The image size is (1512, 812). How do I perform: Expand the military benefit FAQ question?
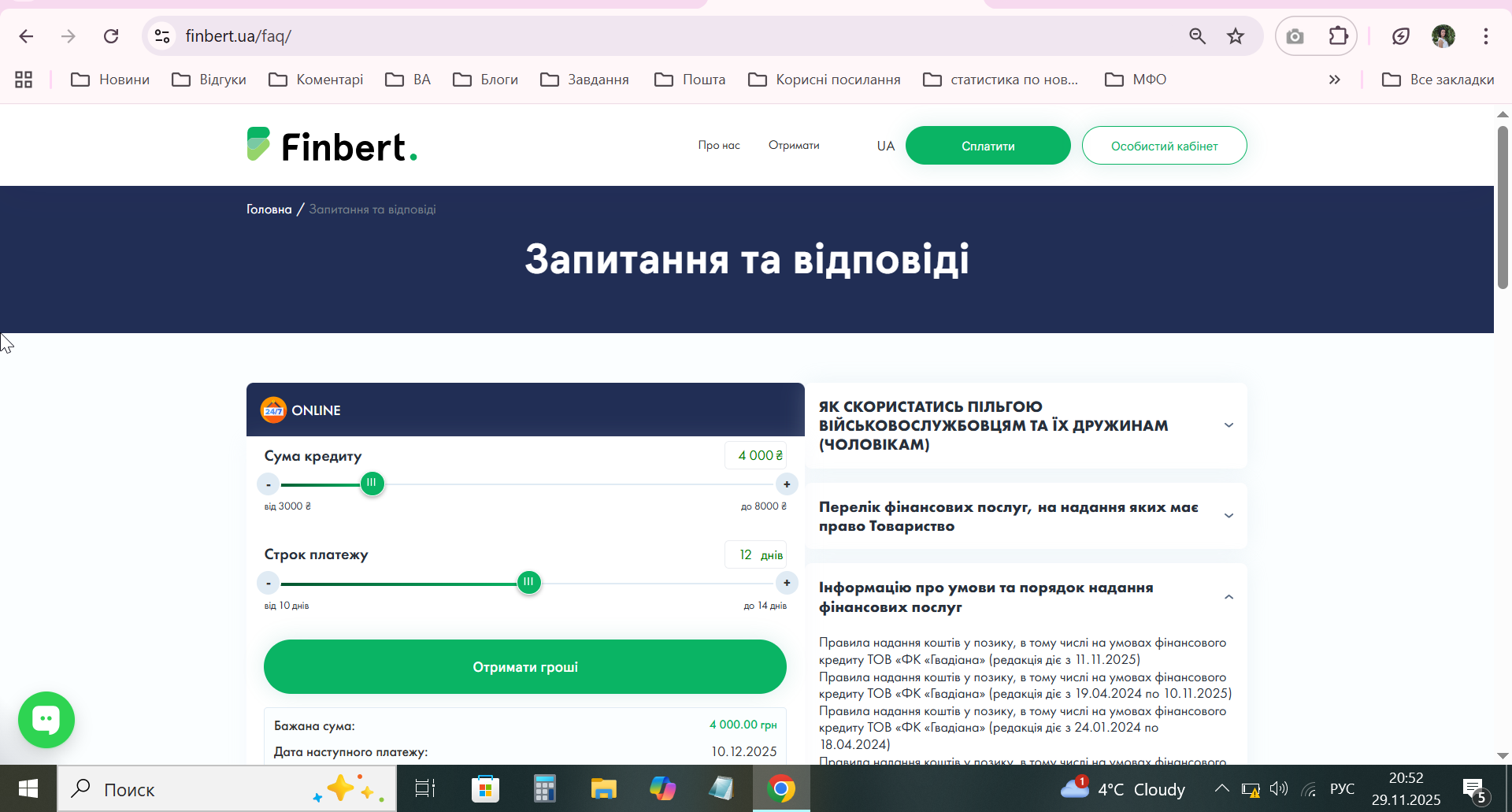point(1026,425)
